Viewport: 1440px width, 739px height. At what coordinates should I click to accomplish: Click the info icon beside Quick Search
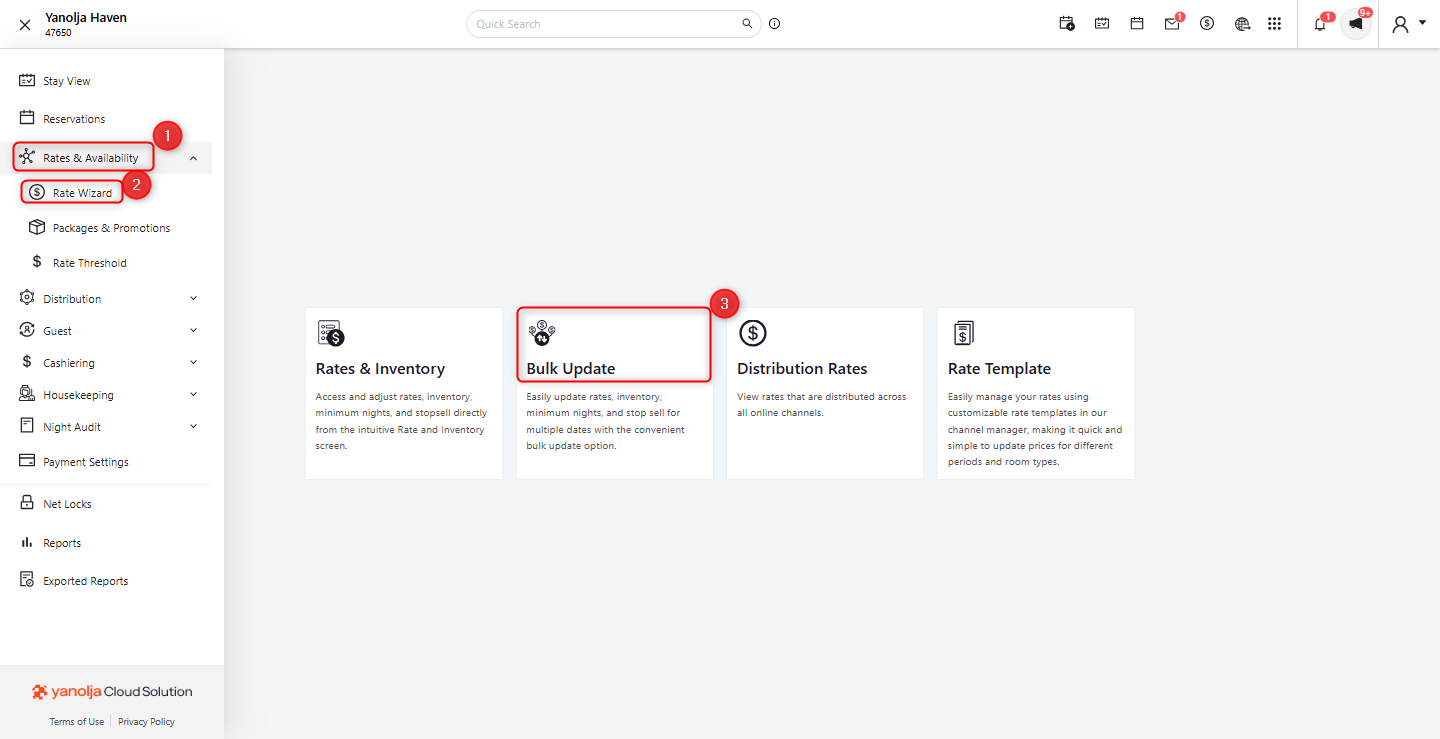(775, 24)
